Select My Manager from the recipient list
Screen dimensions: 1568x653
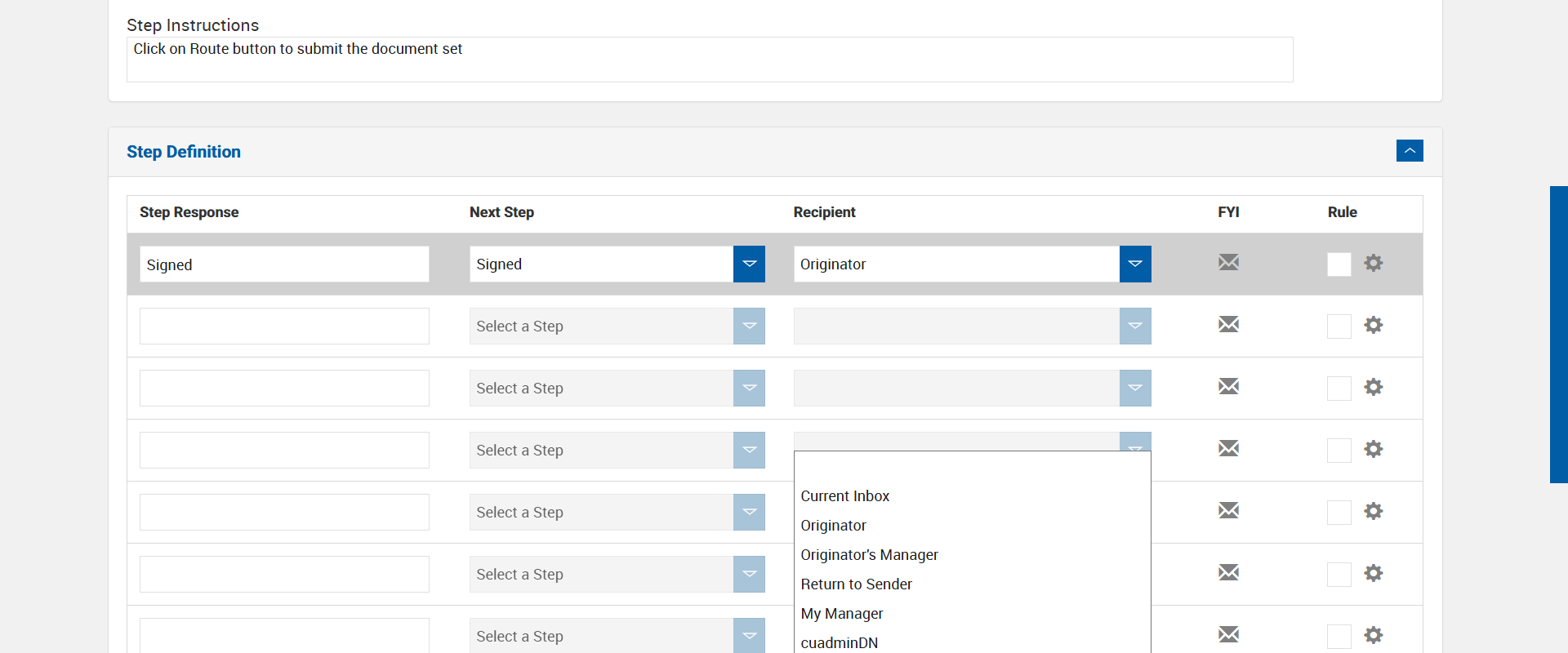pos(841,614)
